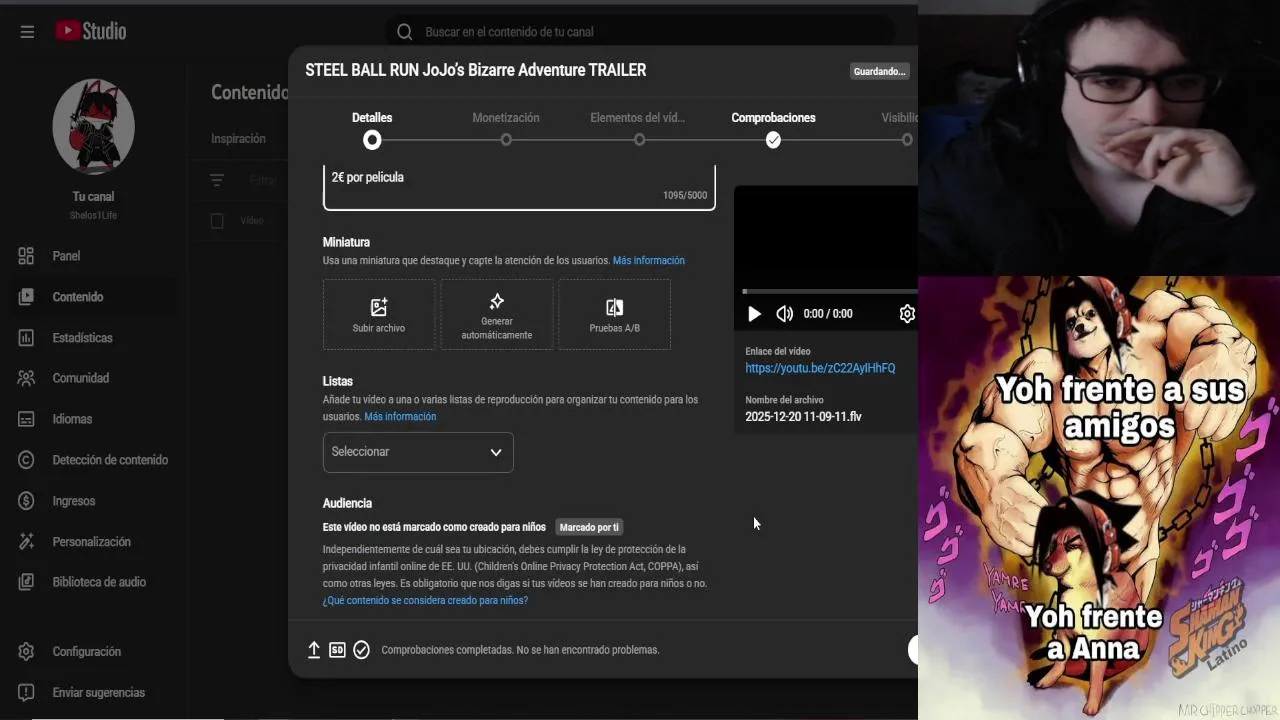Click the channel avatar picture
Screen dimensions: 1280x720
[x=93, y=127]
